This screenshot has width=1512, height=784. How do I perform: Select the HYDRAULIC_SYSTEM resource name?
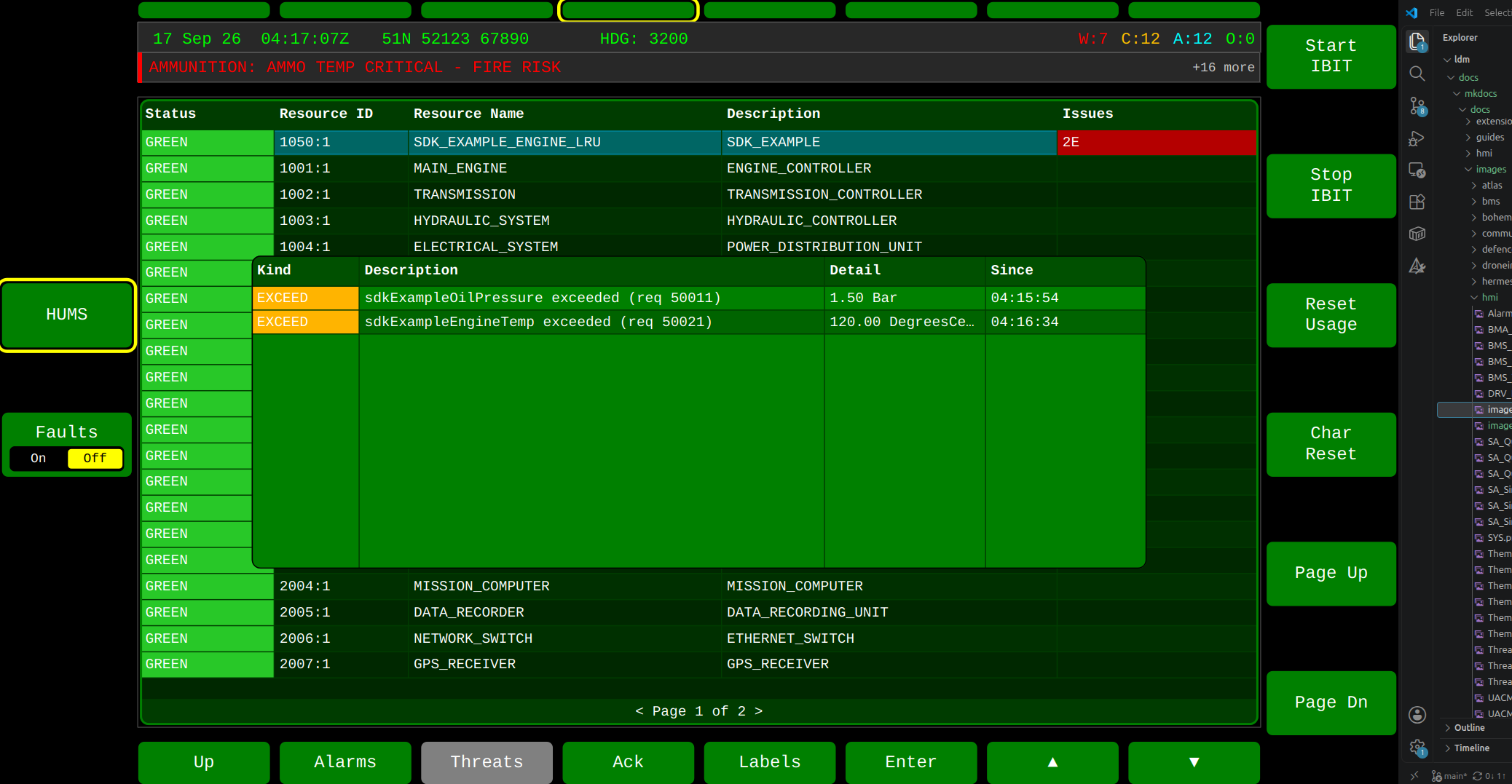(481, 221)
